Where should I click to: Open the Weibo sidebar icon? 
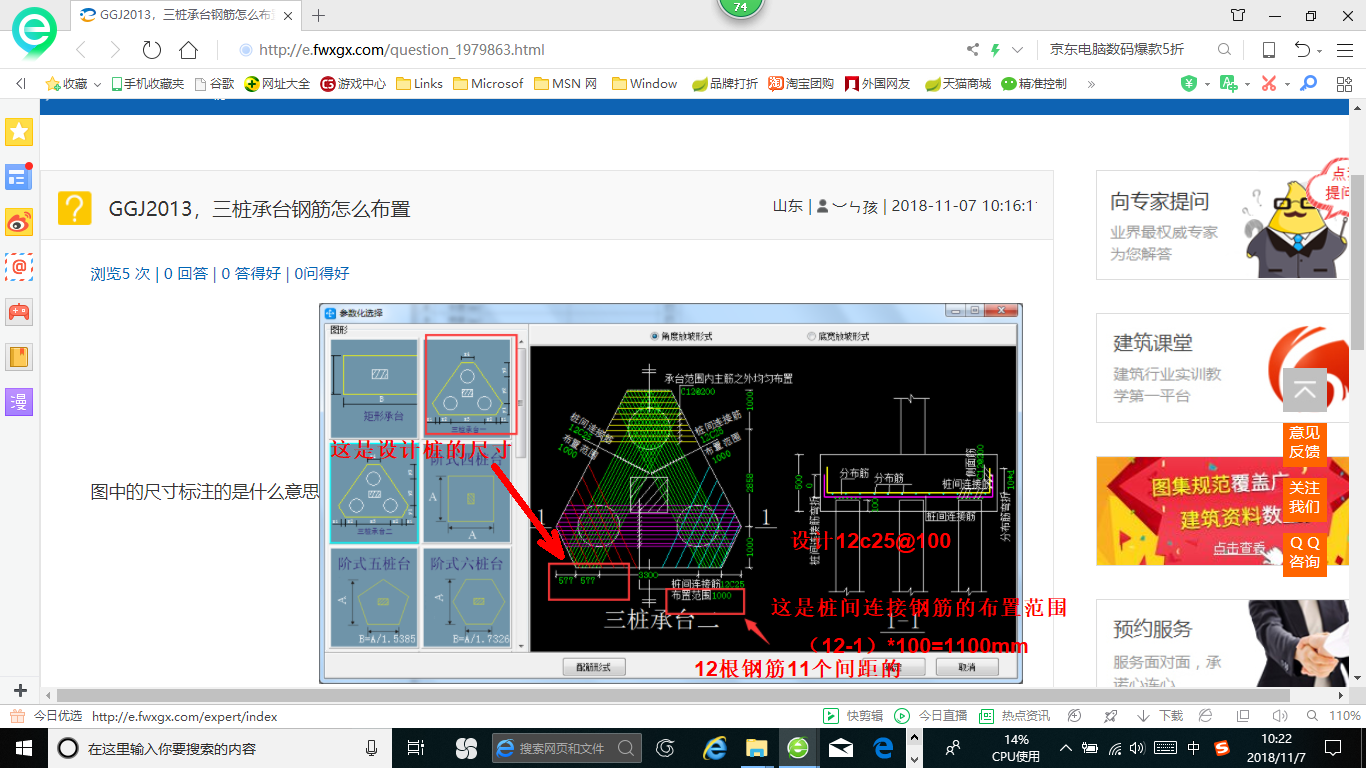coord(19,222)
